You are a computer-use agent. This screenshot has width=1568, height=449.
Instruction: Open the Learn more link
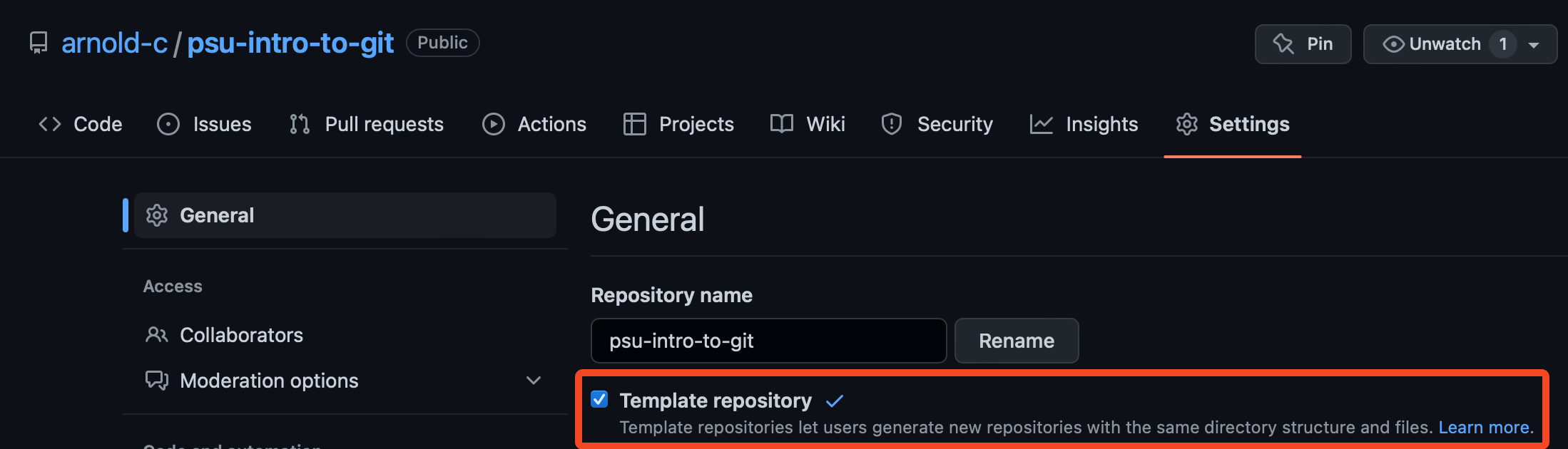point(1484,428)
